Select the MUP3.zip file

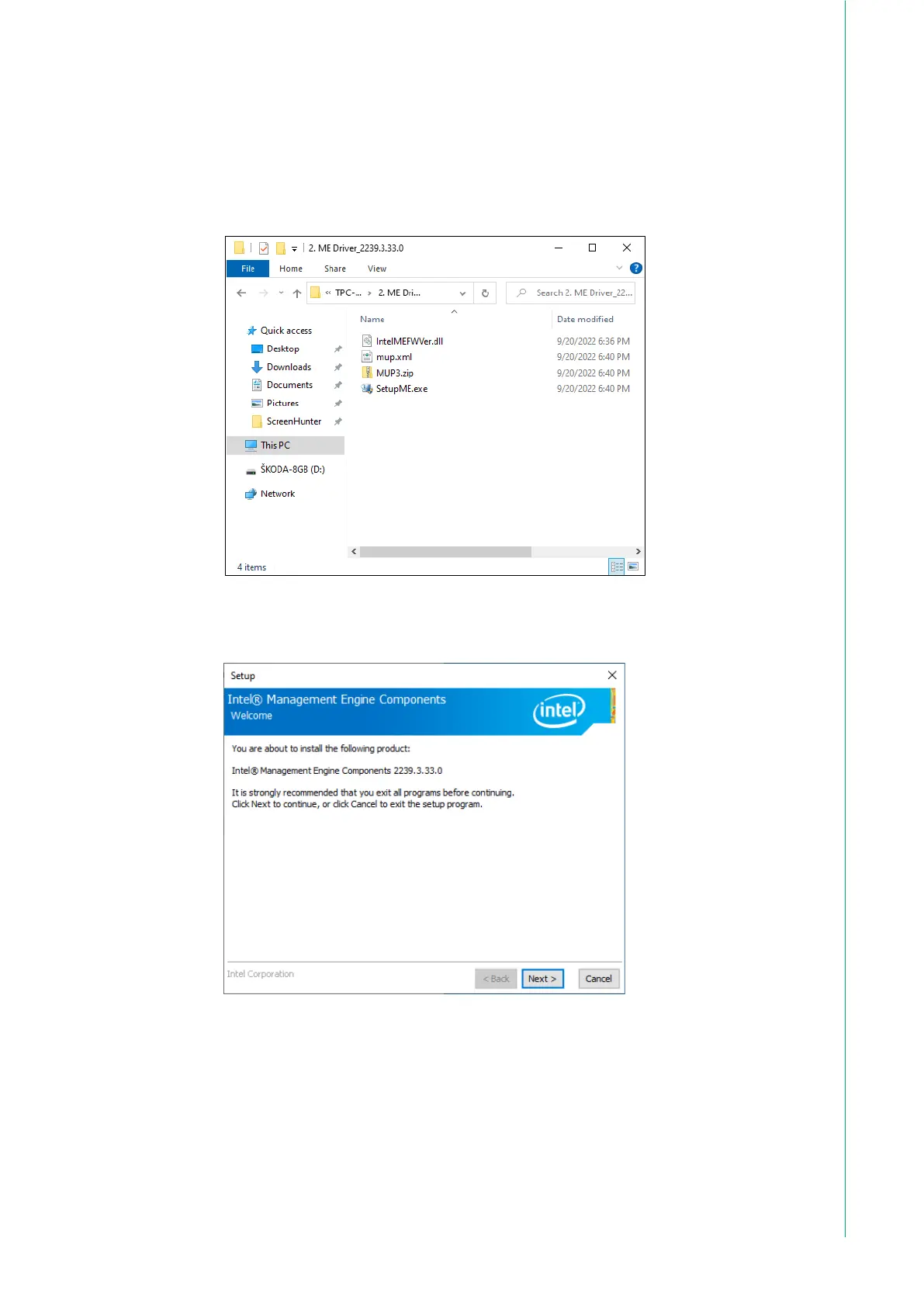tap(395, 373)
